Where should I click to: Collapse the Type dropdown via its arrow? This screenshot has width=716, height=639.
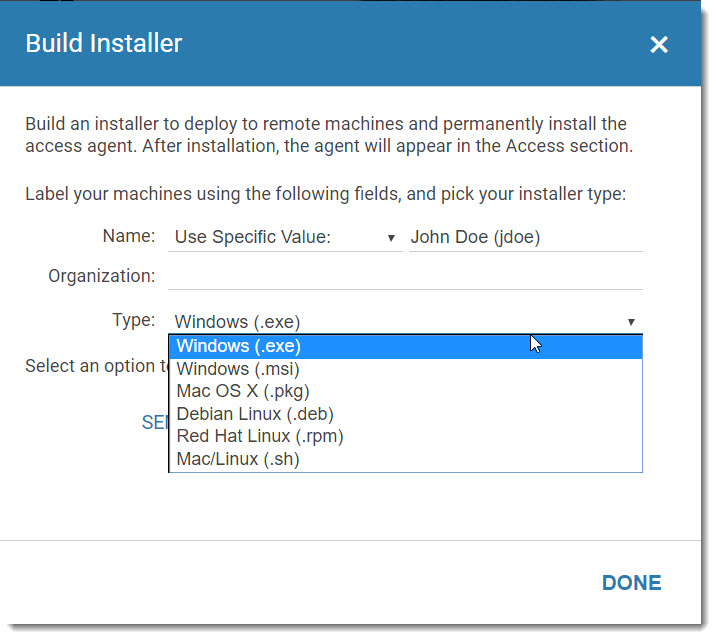[631, 322]
